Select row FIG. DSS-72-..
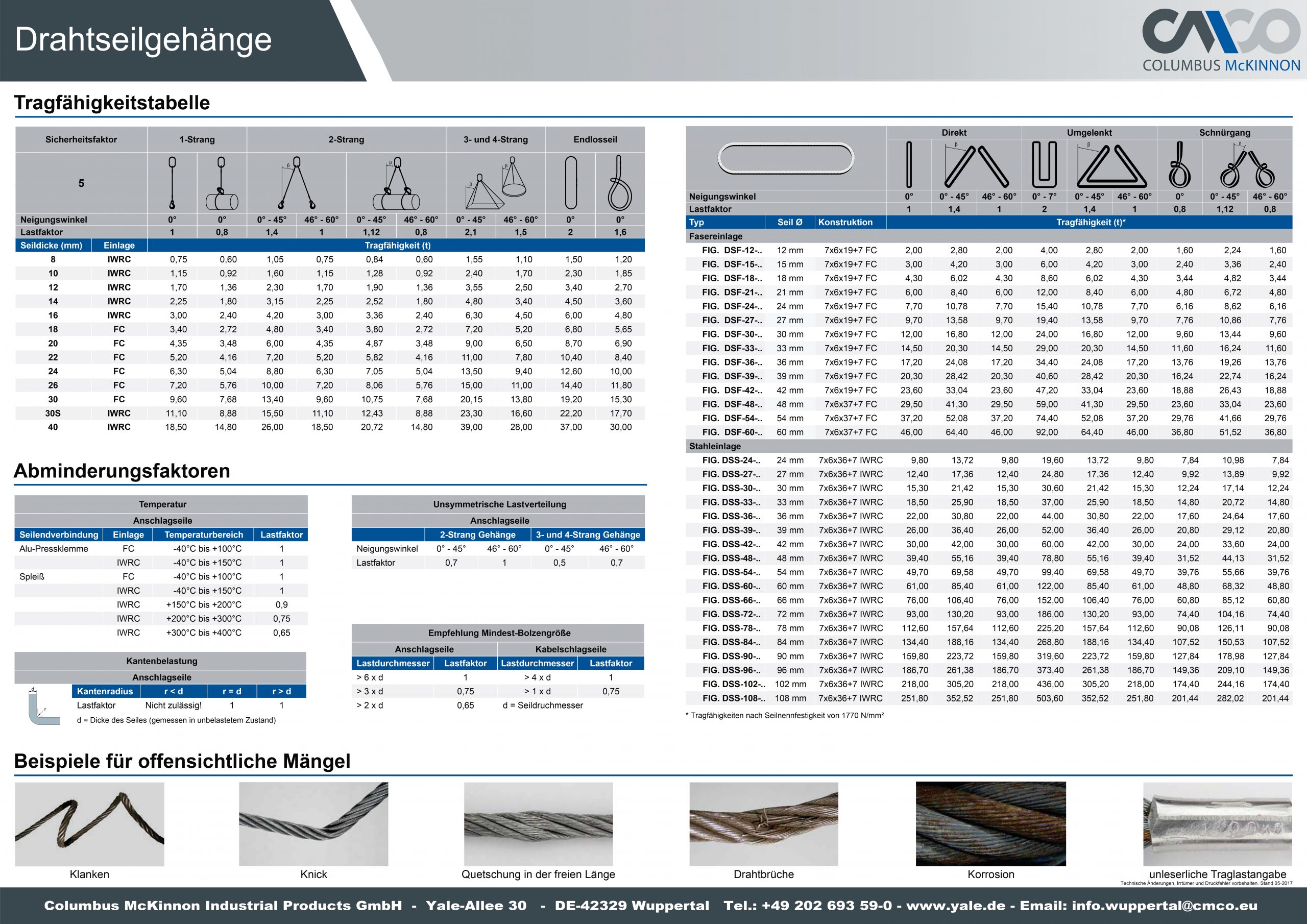1307x924 pixels. [x=989, y=614]
